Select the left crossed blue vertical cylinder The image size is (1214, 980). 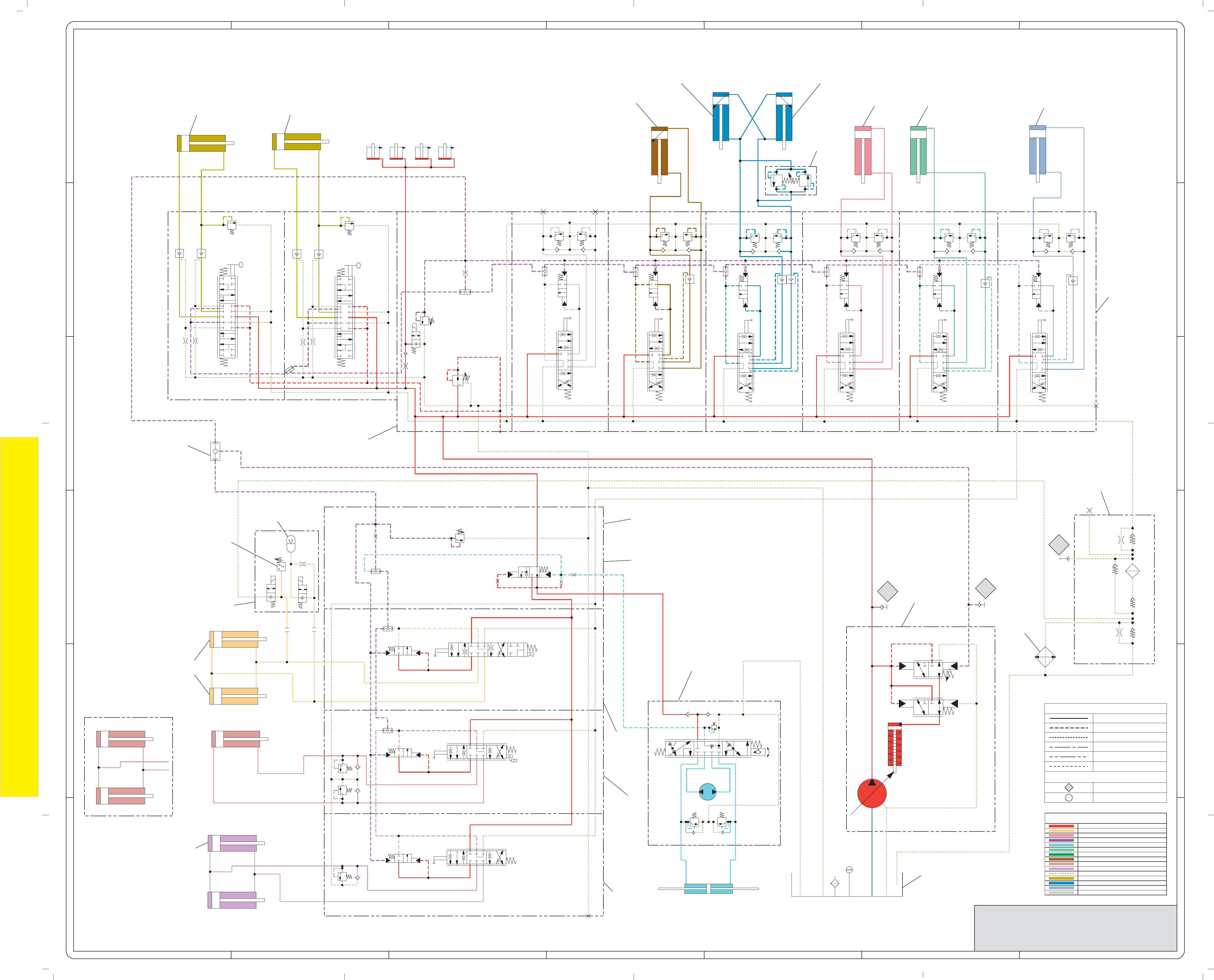721,120
